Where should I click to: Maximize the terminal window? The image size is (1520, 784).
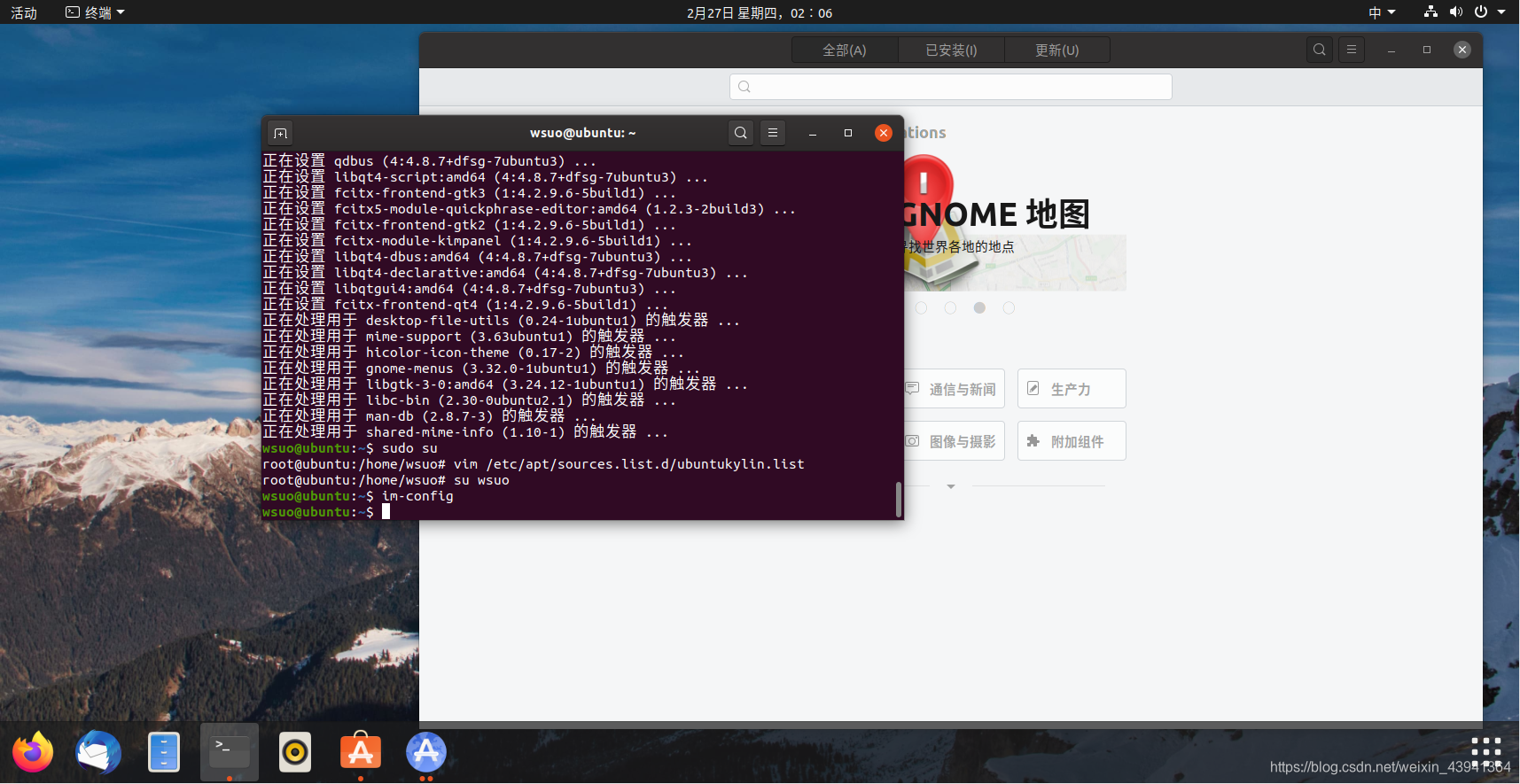point(848,133)
